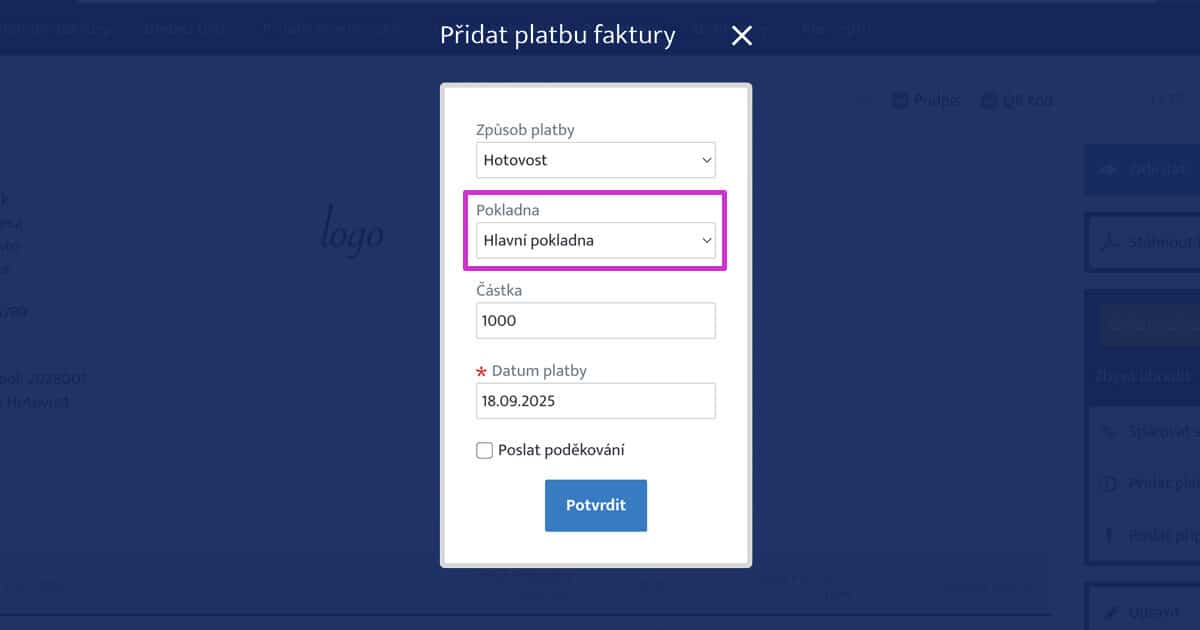Focus the Datum platby date field

pos(596,401)
